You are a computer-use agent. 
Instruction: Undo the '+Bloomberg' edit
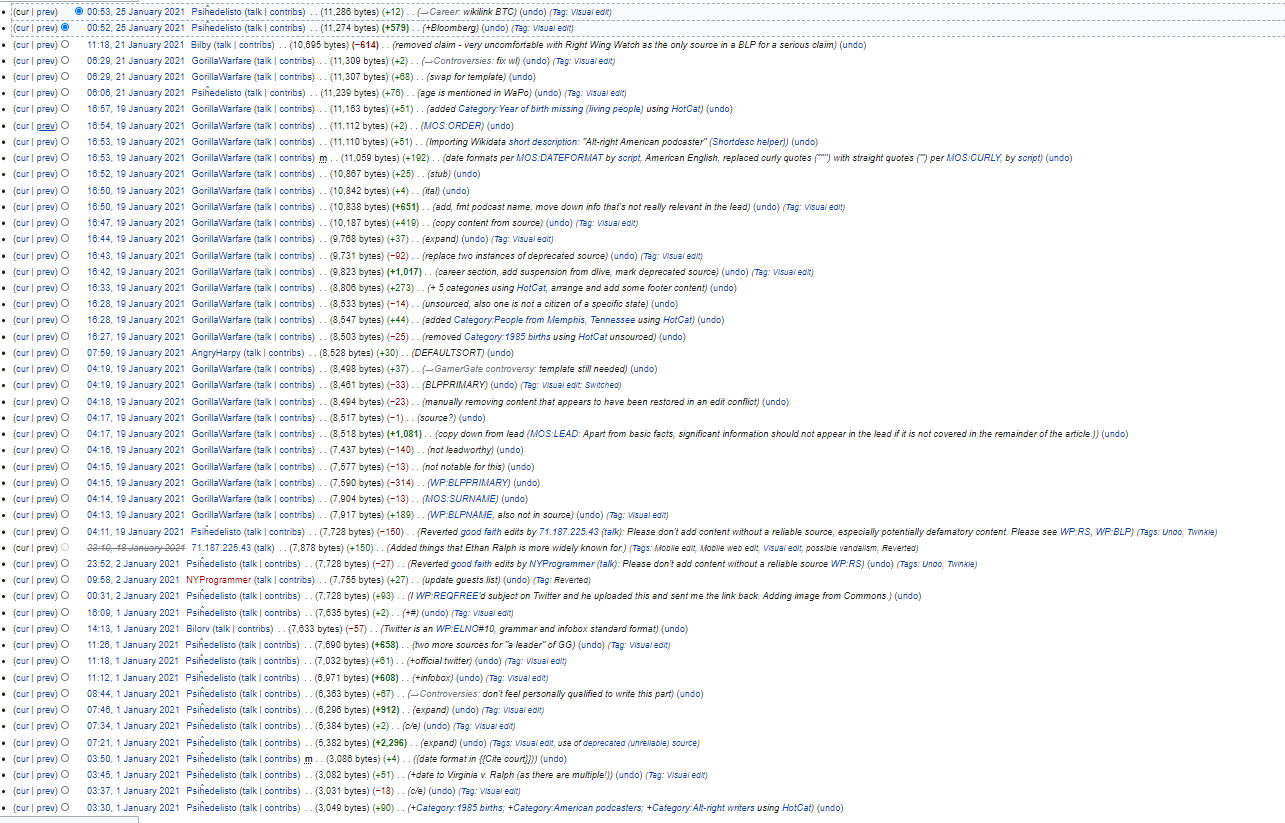pyautogui.click(x=494, y=28)
